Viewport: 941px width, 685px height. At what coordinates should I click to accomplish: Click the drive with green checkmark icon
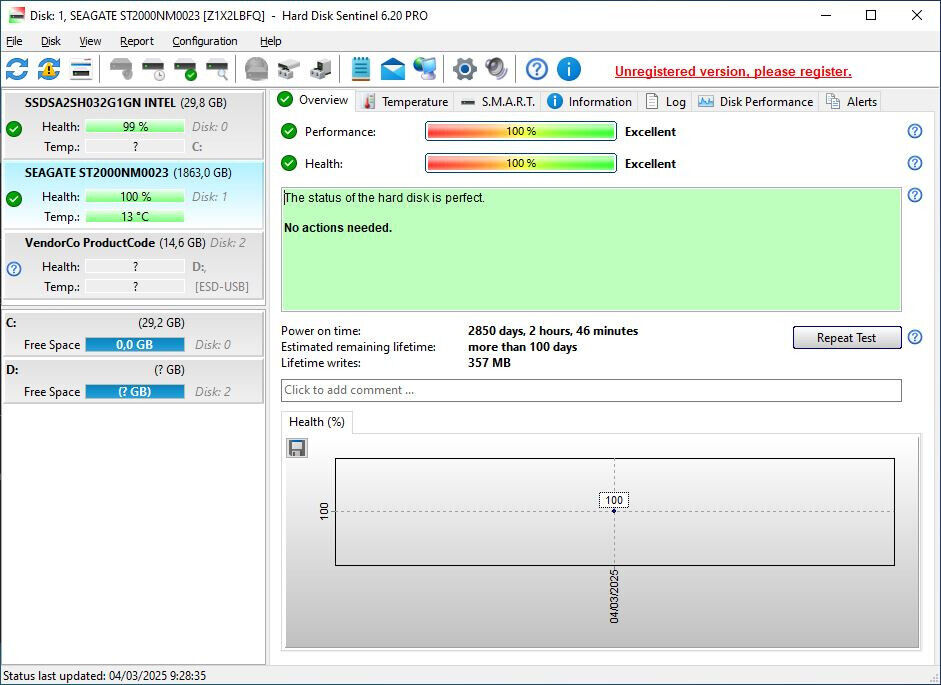click(185, 69)
